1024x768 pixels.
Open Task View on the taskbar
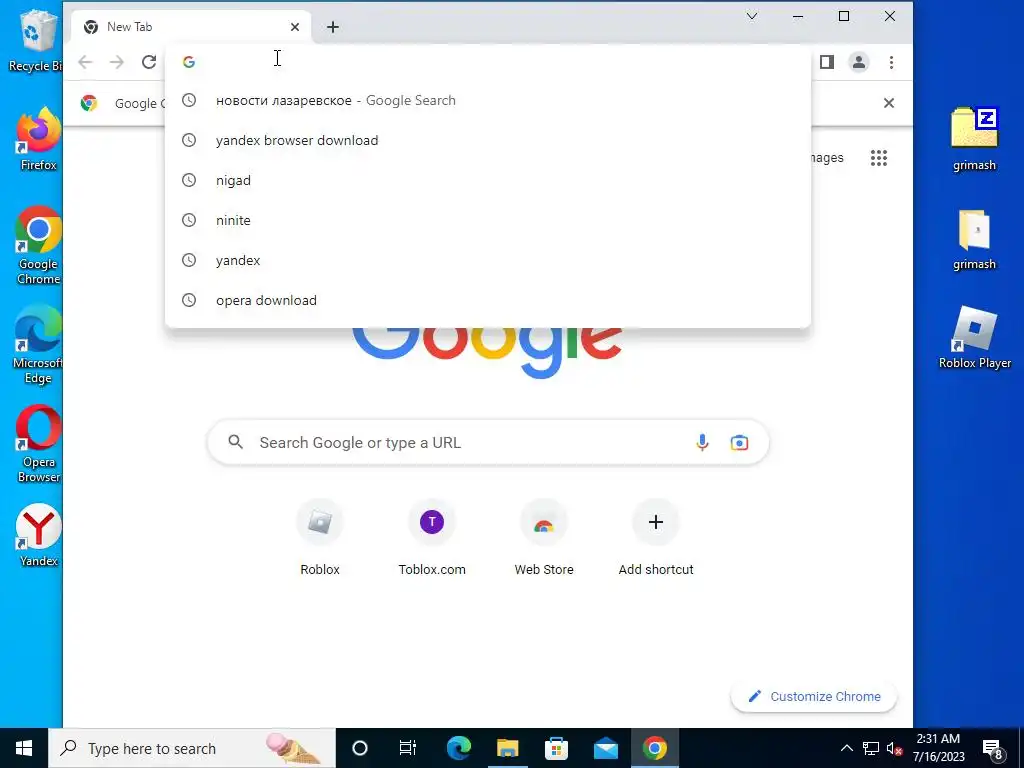click(408, 748)
